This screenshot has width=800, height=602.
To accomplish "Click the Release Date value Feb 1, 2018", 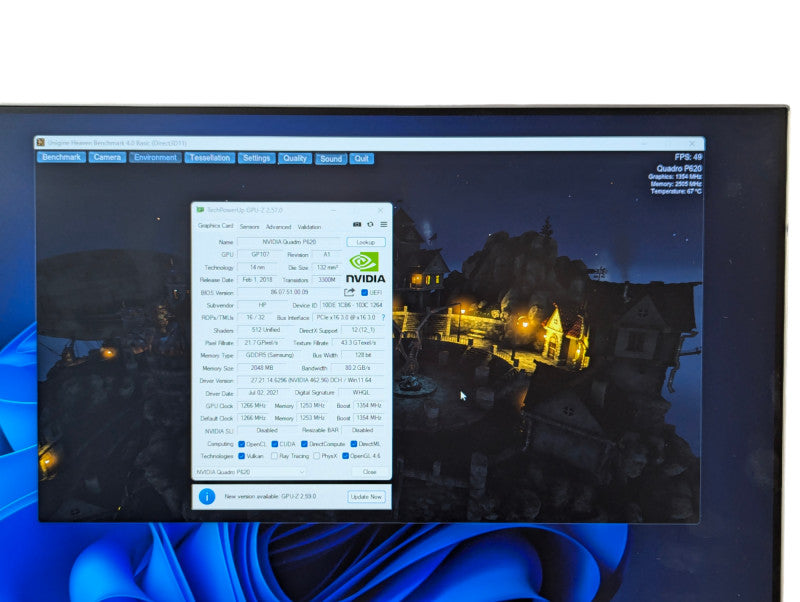I will [x=257, y=280].
